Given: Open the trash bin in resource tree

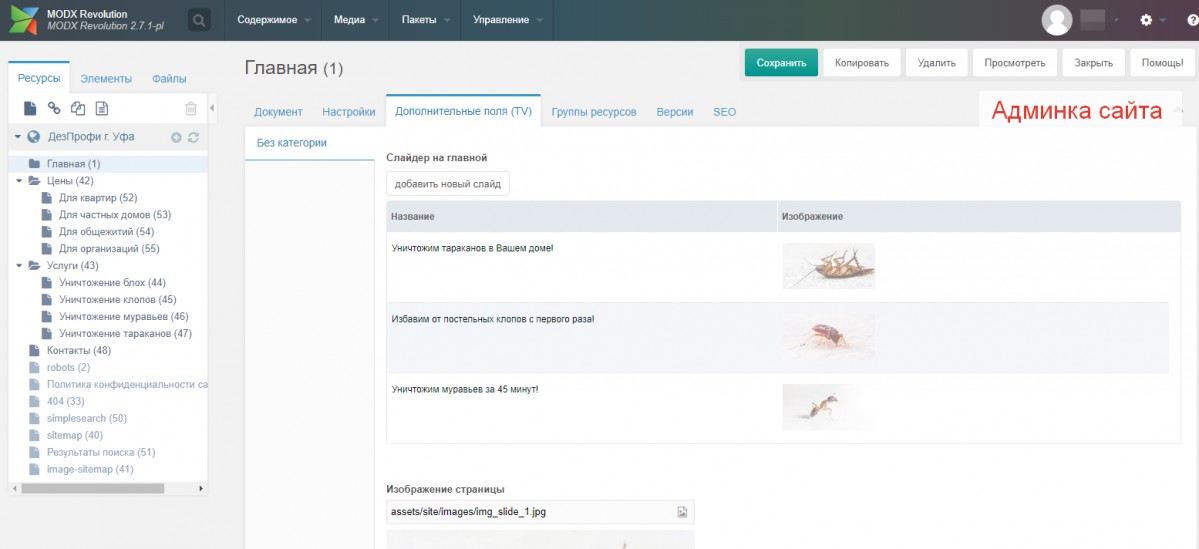Looking at the screenshot, I should (191, 108).
